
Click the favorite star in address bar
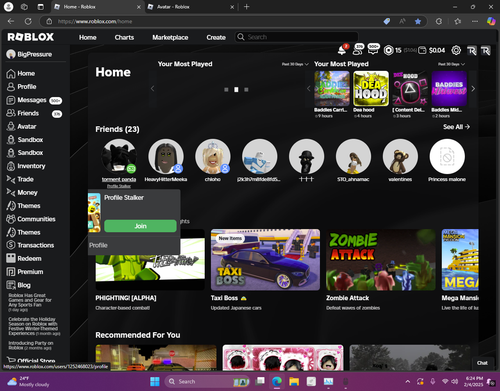418,21
